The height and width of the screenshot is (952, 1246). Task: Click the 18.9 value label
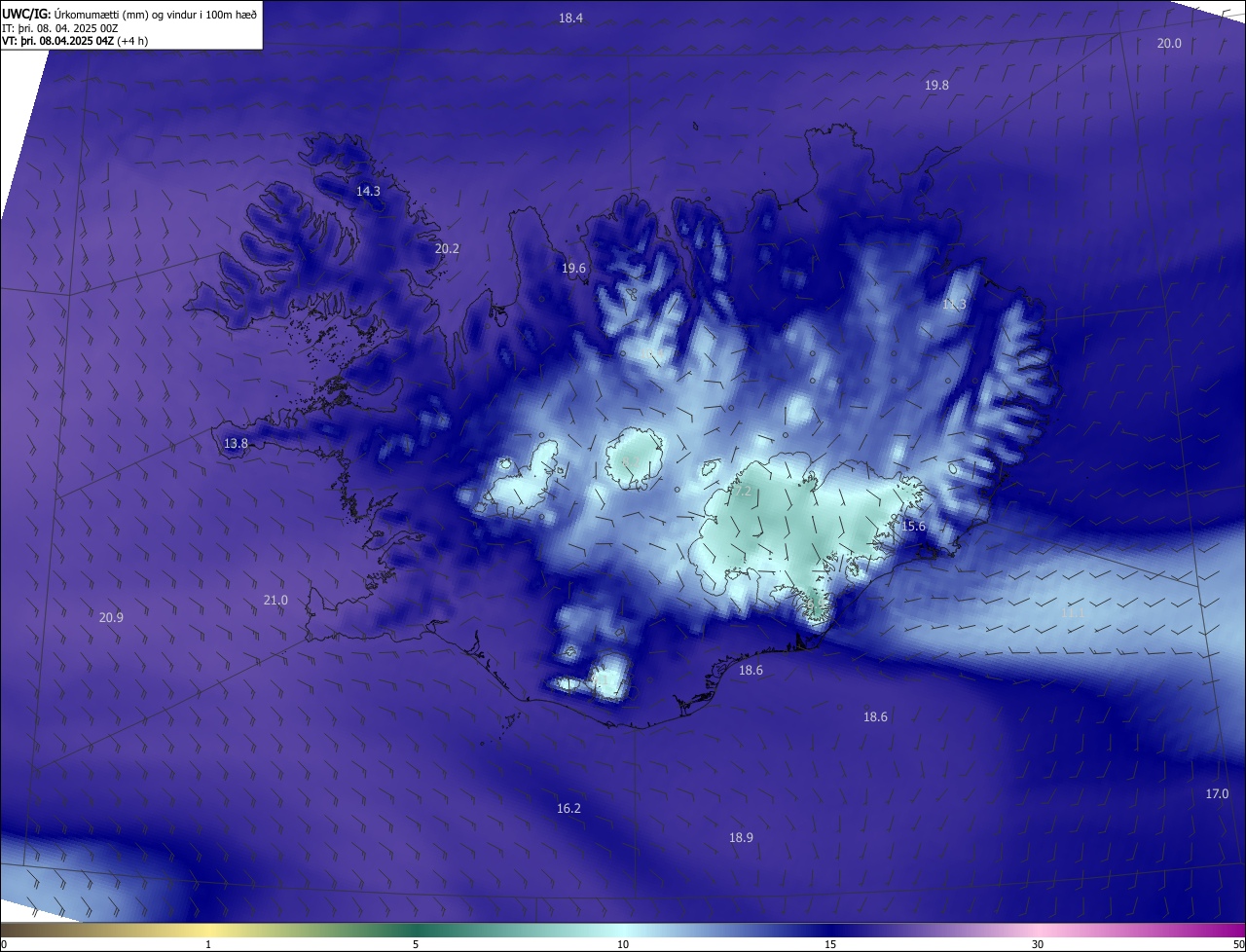click(741, 838)
